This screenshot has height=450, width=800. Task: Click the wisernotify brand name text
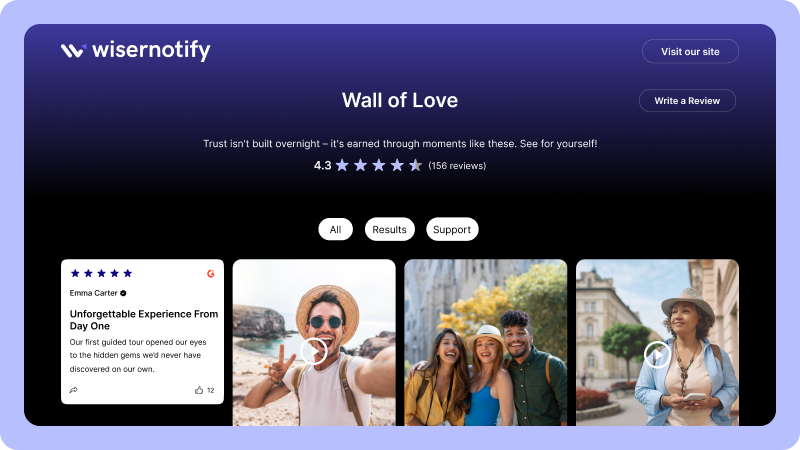(x=151, y=50)
